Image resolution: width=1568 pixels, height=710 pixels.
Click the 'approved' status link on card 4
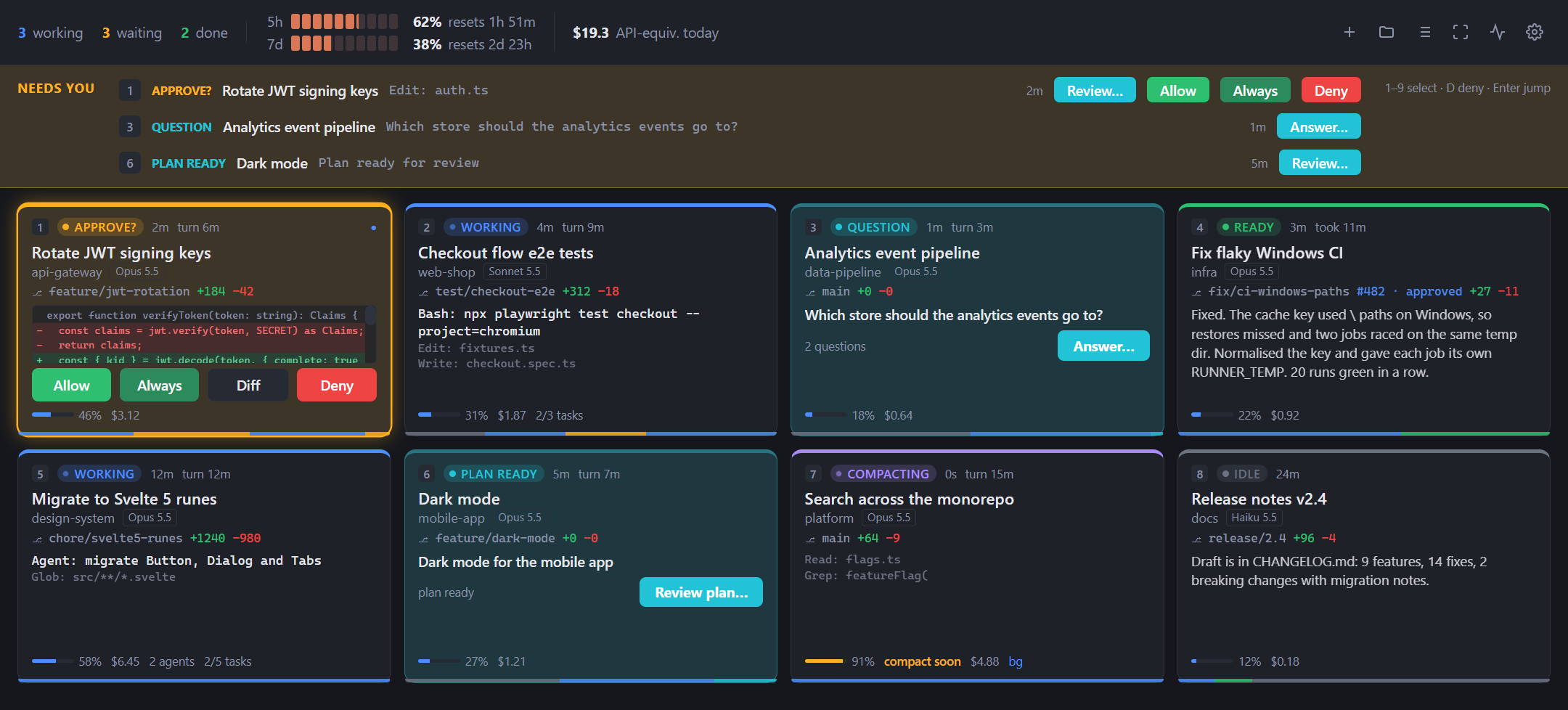(x=1434, y=291)
